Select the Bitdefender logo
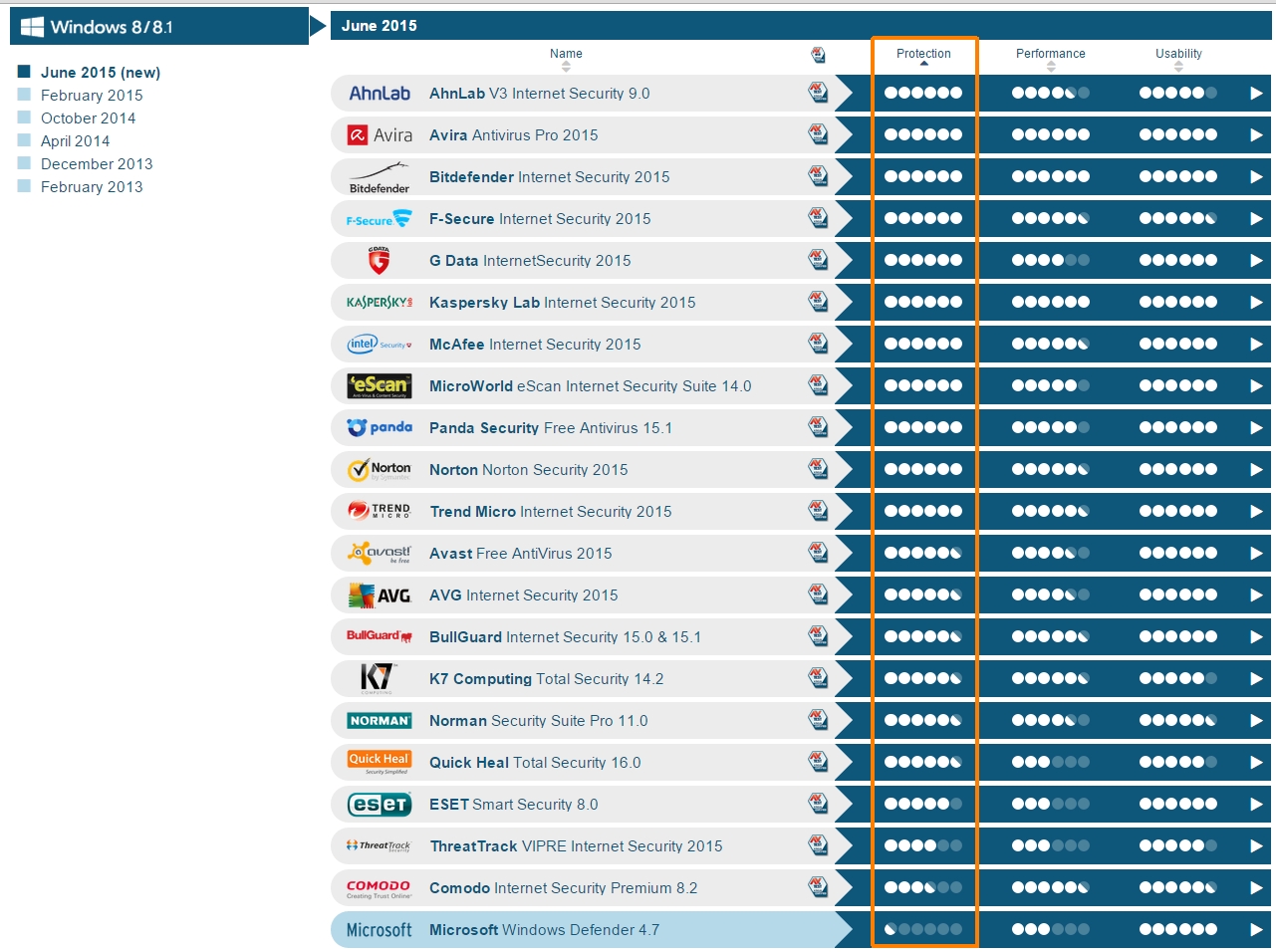Image resolution: width=1276 pixels, height=952 pixels. pyautogui.click(x=380, y=177)
